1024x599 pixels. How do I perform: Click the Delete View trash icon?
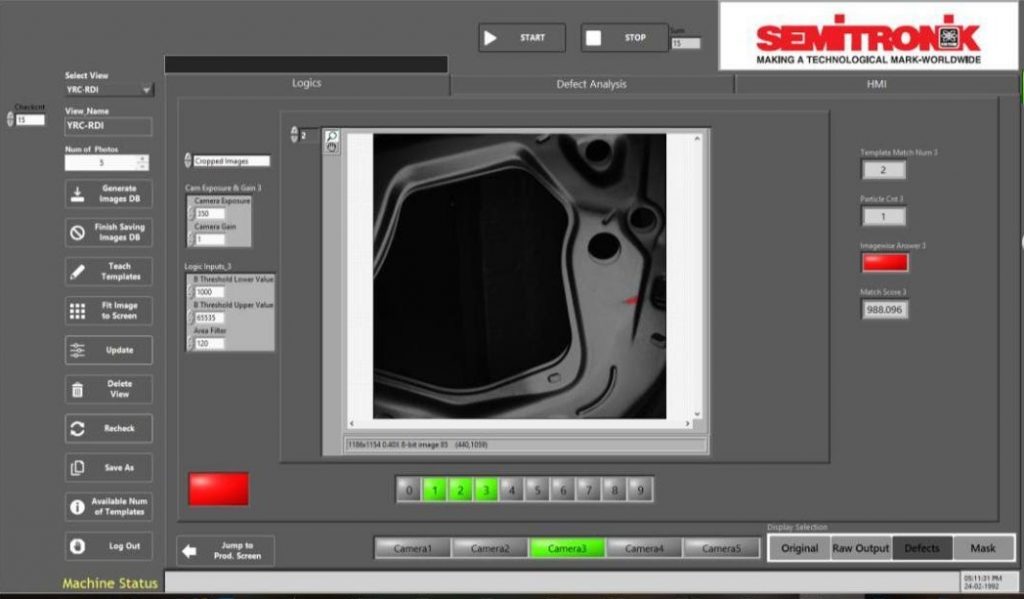[77, 389]
